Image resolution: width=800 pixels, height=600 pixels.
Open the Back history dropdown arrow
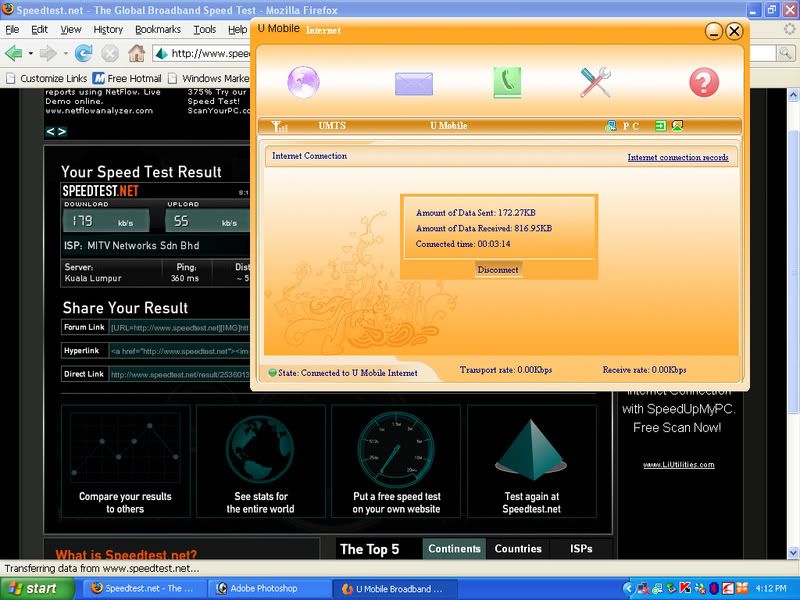[31, 53]
